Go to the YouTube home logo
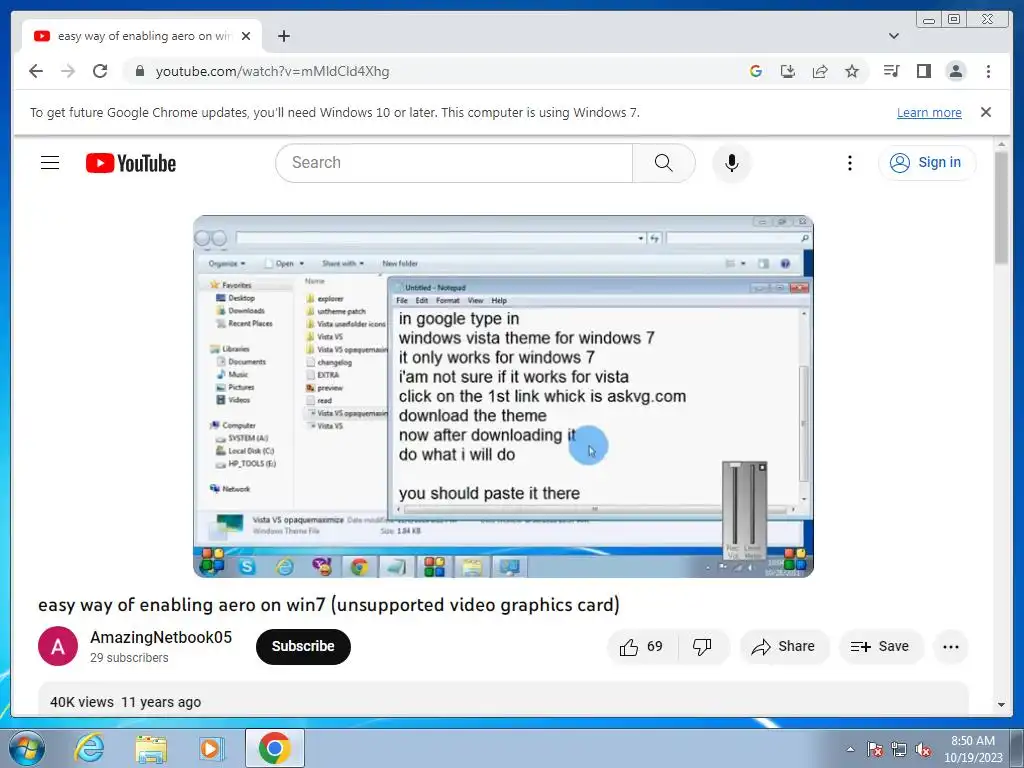1024x768 pixels. [131, 163]
